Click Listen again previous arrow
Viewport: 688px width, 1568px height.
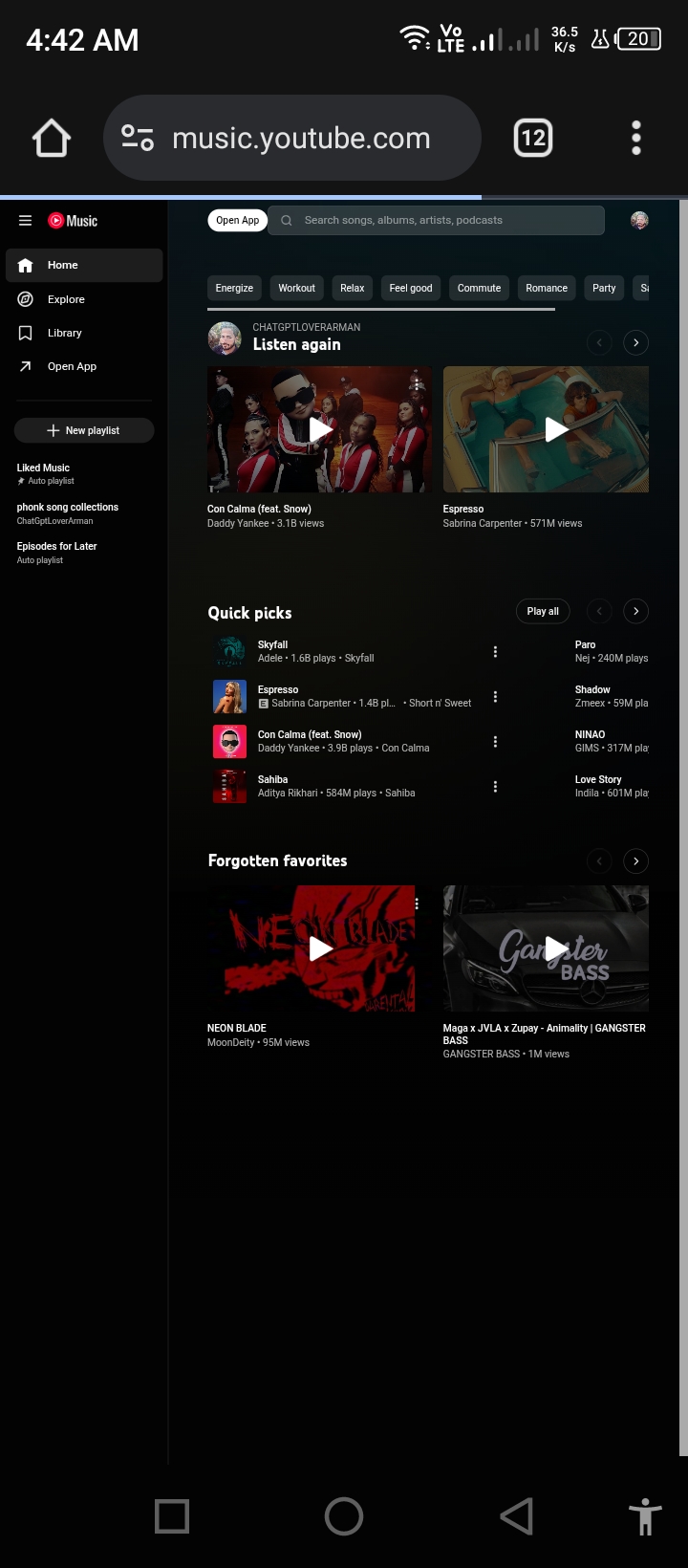[599, 342]
